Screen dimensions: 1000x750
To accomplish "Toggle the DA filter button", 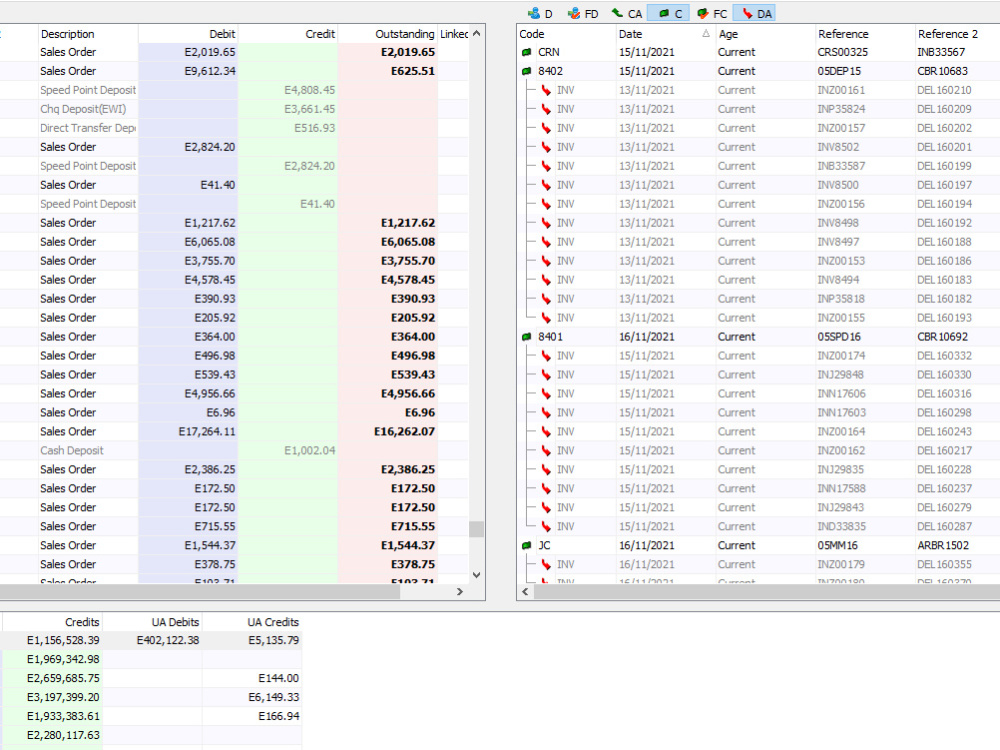I will click(x=755, y=13).
